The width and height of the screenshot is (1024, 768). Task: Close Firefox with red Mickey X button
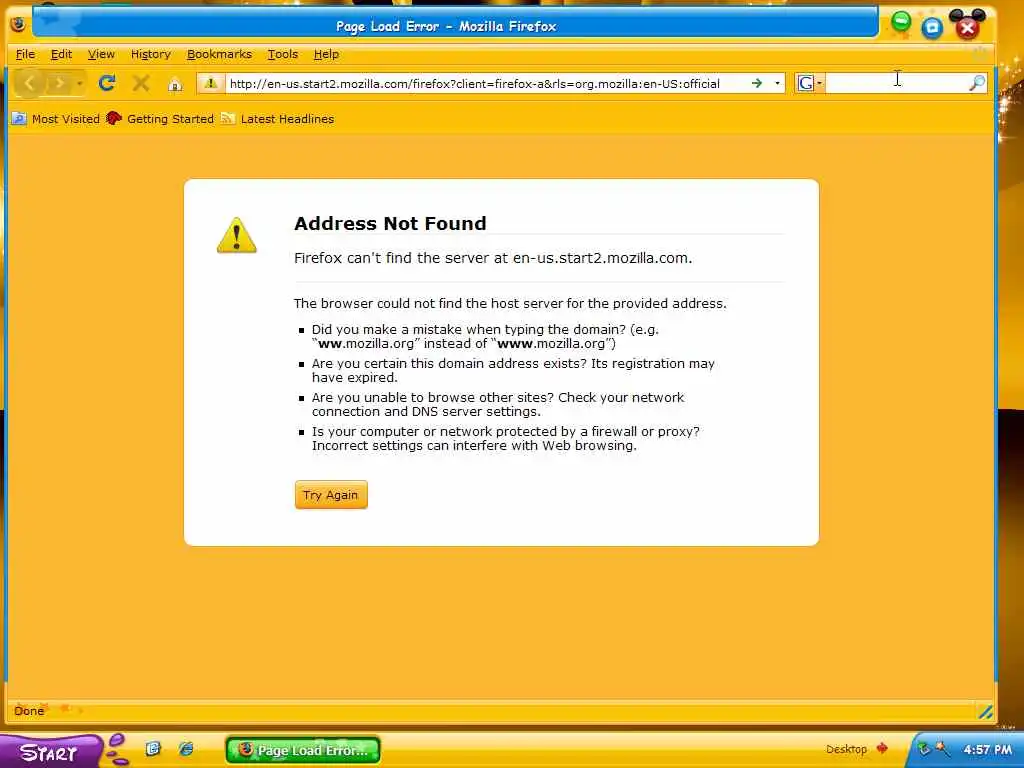pos(967,26)
